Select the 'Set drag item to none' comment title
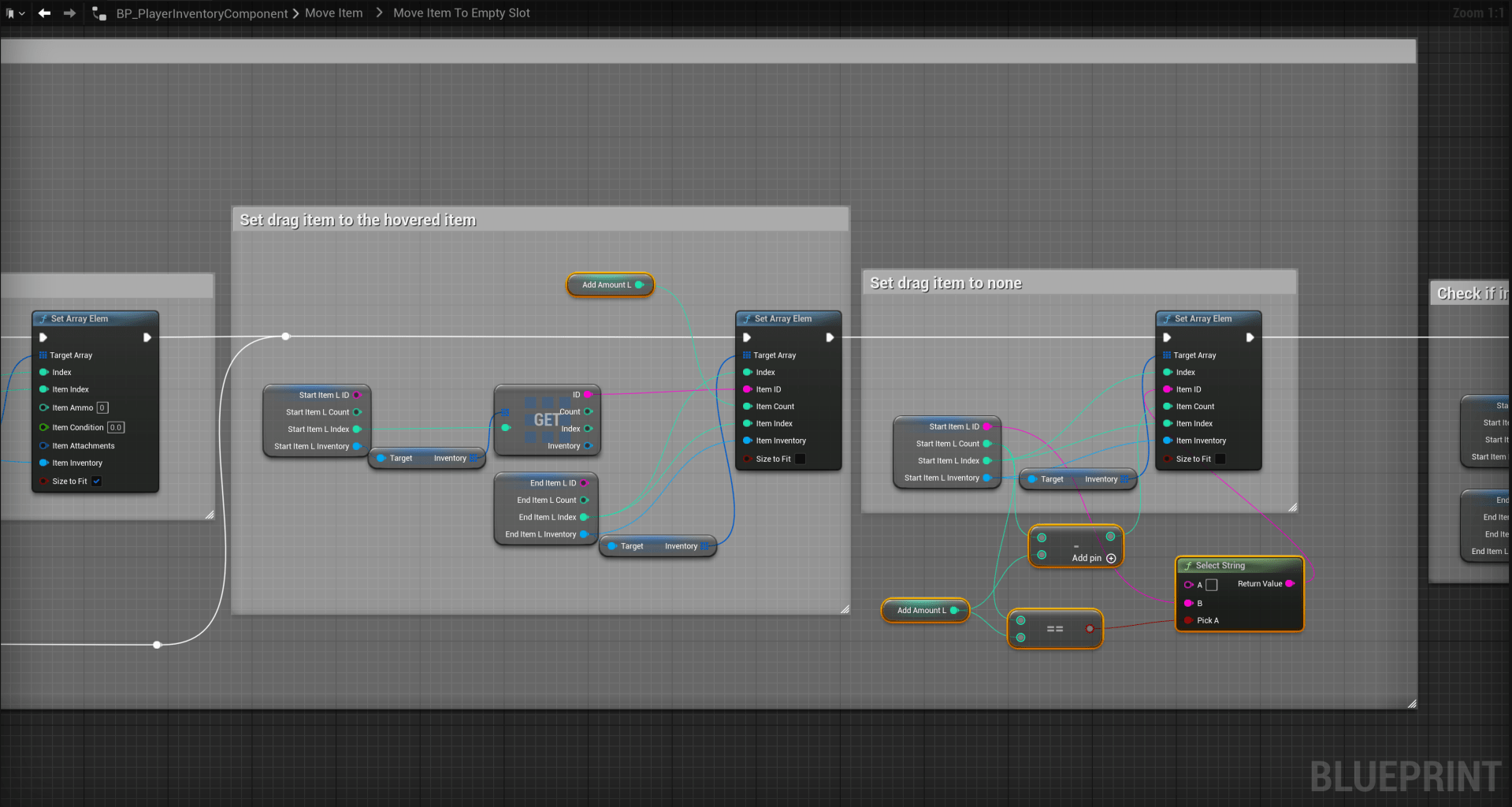Screen dimensions: 1512x807 point(945,284)
